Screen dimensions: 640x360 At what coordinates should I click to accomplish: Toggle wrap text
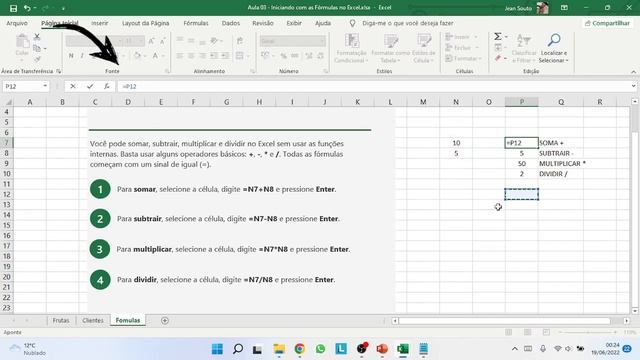pyautogui.click(x=240, y=41)
